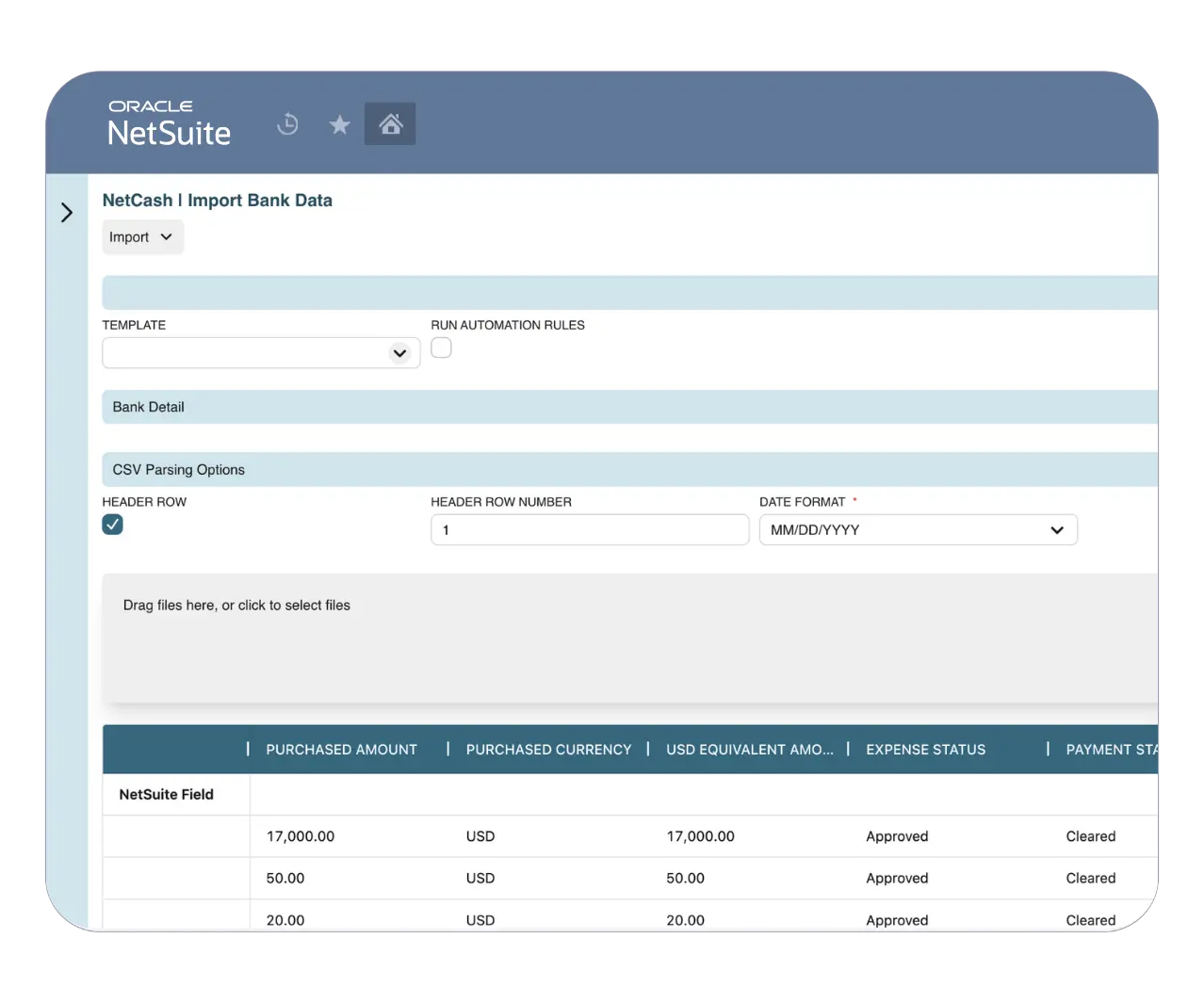The height and width of the screenshot is (1003, 1204).
Task: Click the 50.00 purchased amount cell
Action: (285, 878)
